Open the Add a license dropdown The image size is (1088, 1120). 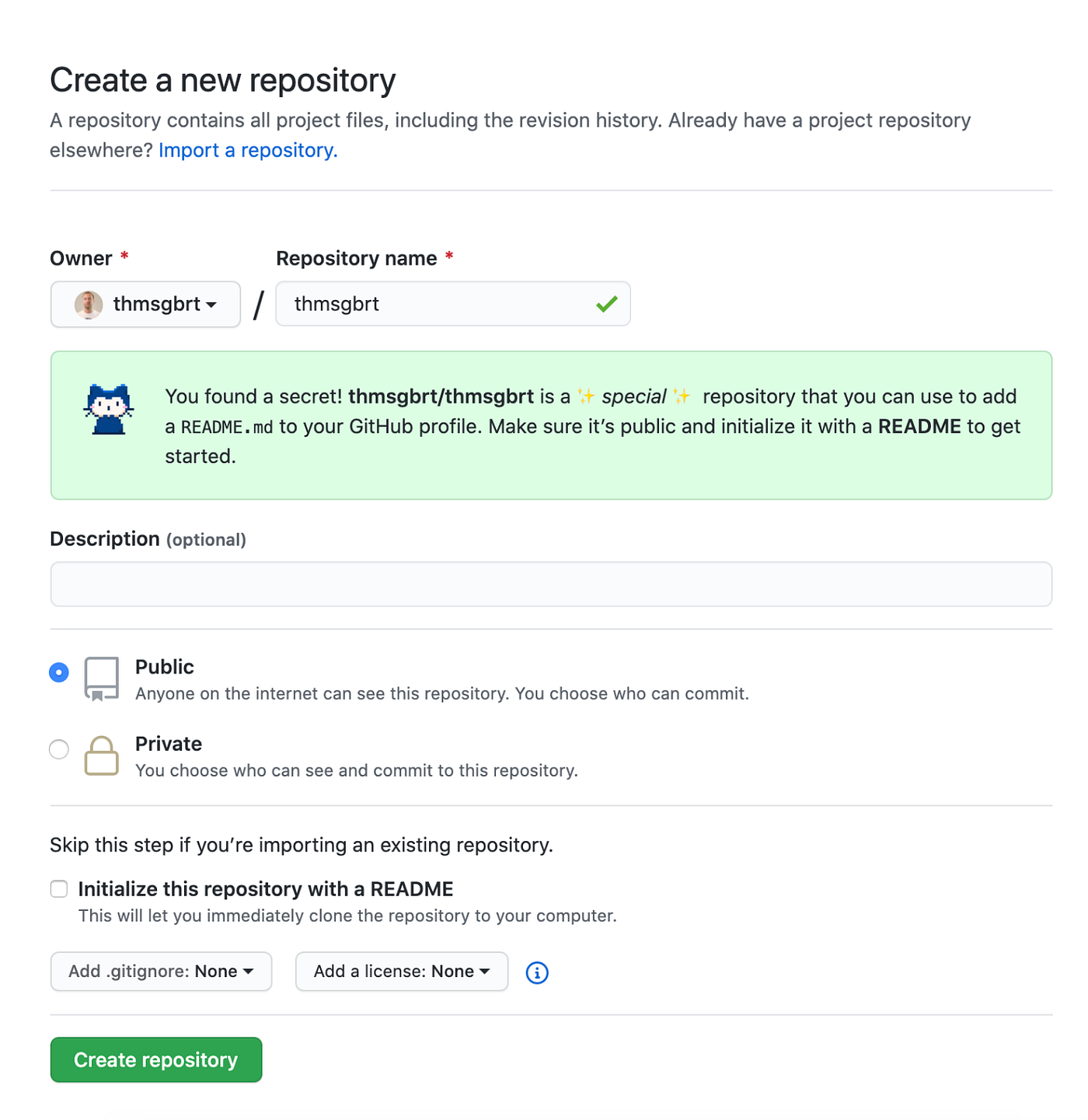(x=401, y=971)
